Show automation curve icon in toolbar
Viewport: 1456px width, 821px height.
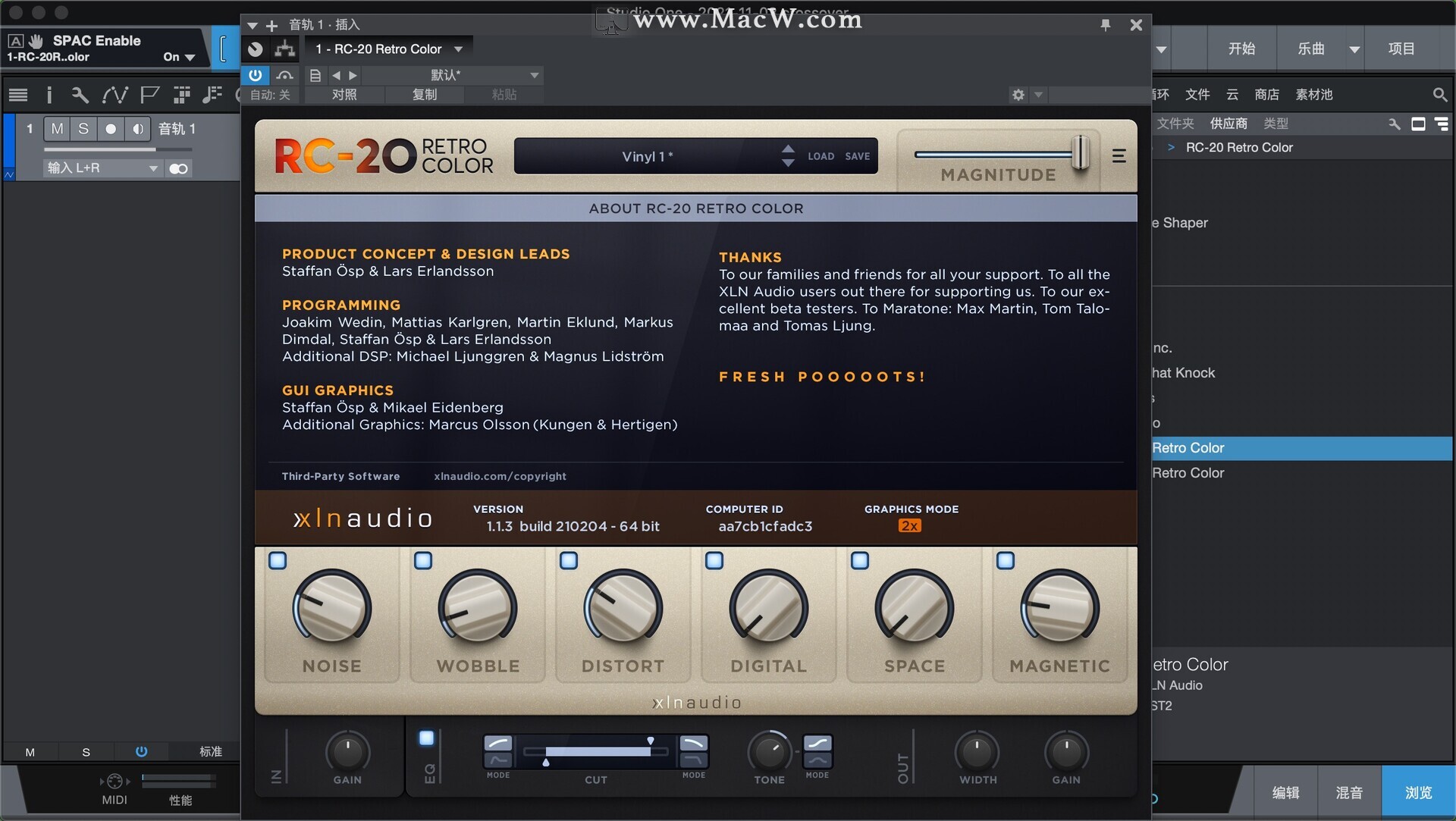pyautogui.click(x=115, y=95)
